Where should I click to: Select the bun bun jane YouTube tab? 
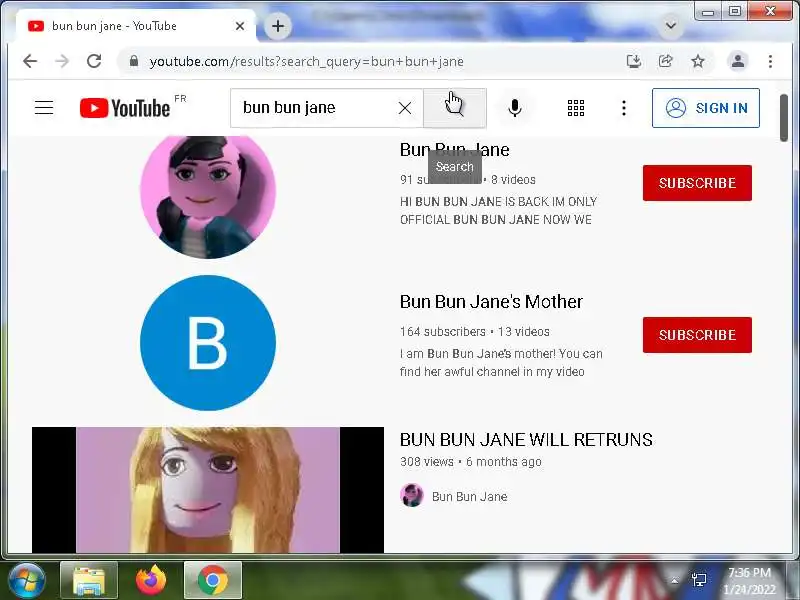(136, 26)
